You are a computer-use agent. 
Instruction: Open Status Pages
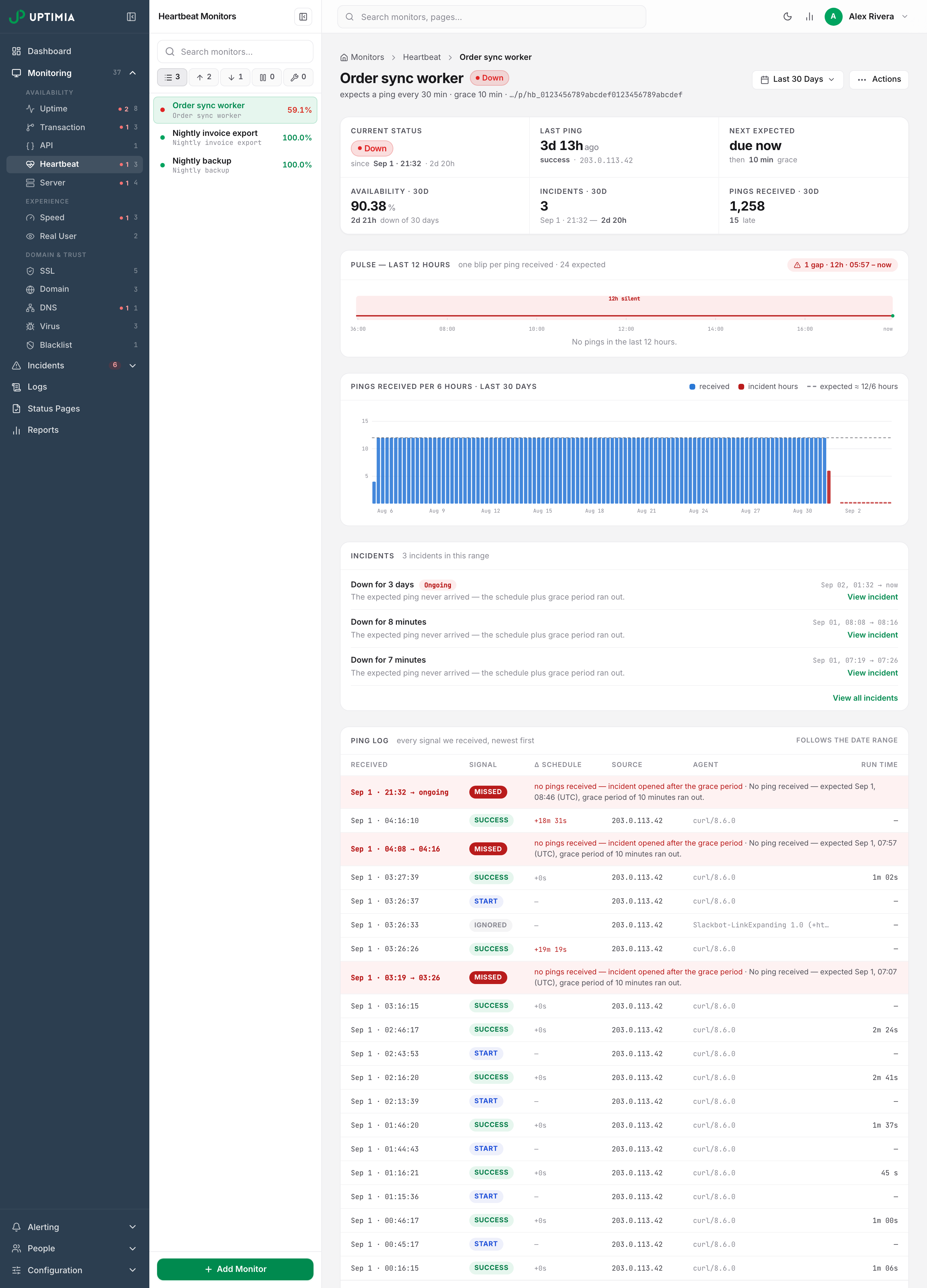[x=74, y=408]
